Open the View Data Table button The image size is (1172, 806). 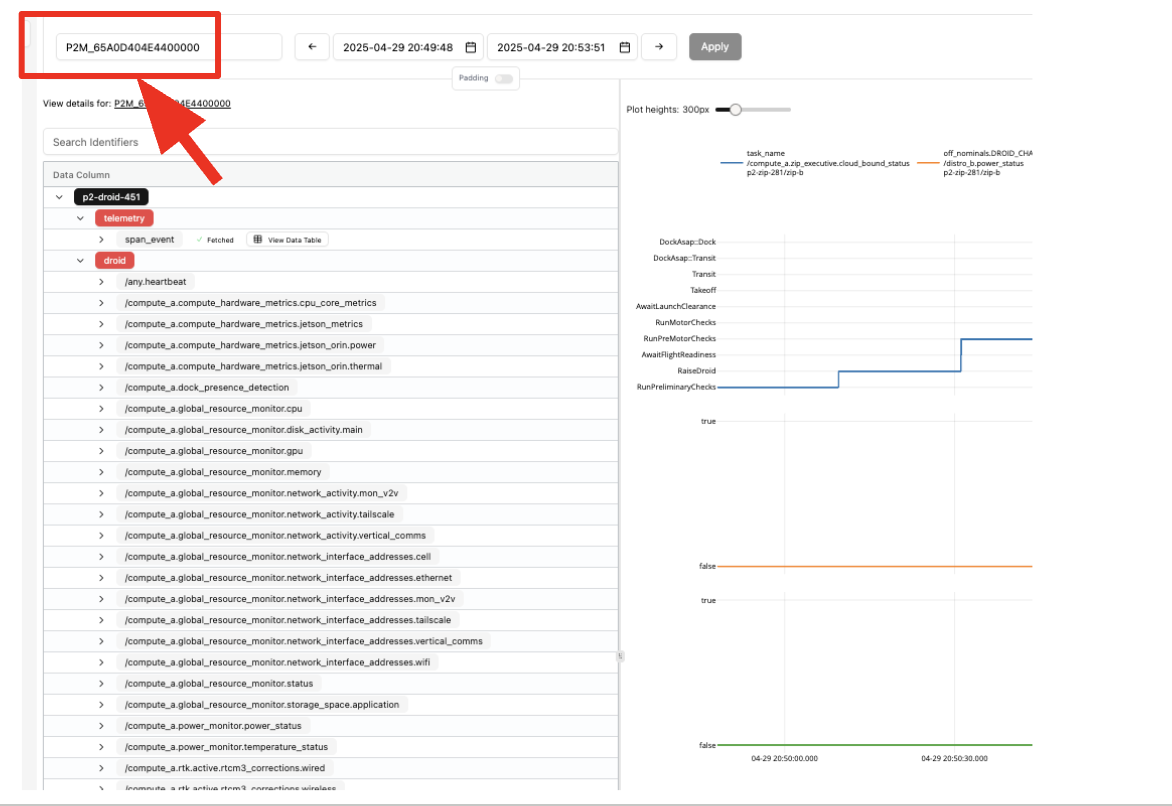(288, 240)
